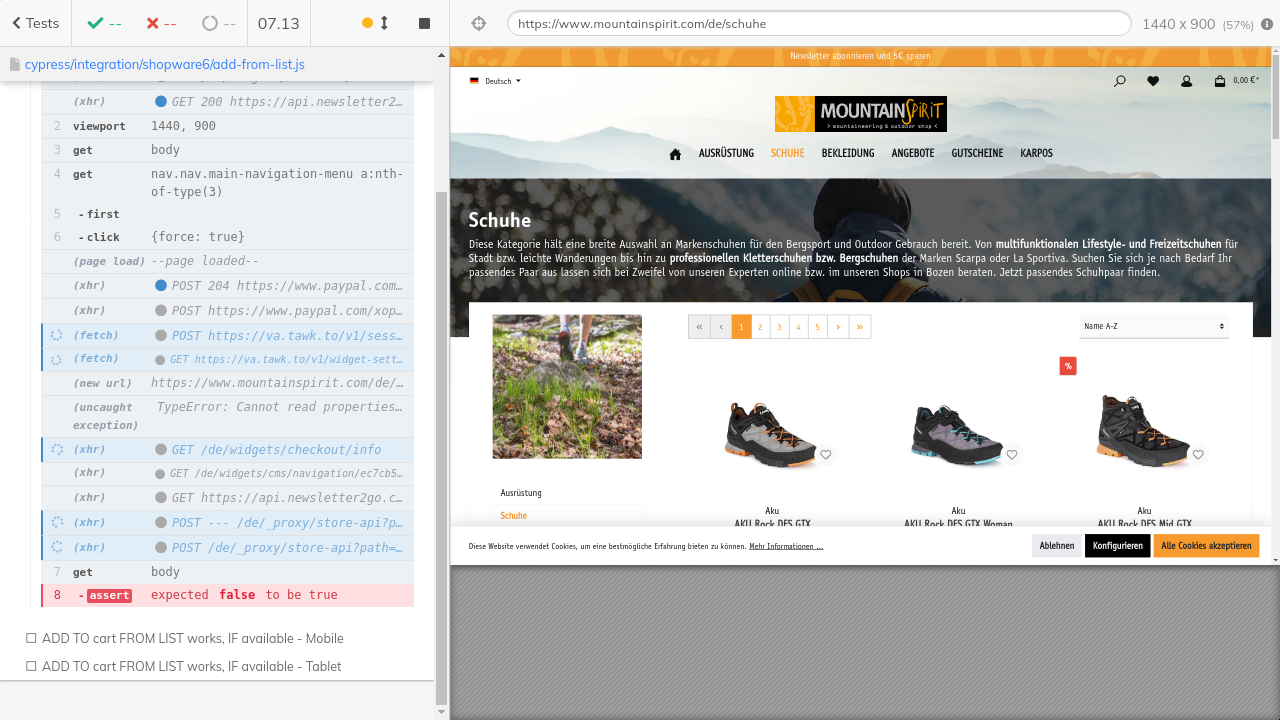Open the Name A-Z sorting dropdown
This screenshot has width=1280, height=720.
point(1153,326)
